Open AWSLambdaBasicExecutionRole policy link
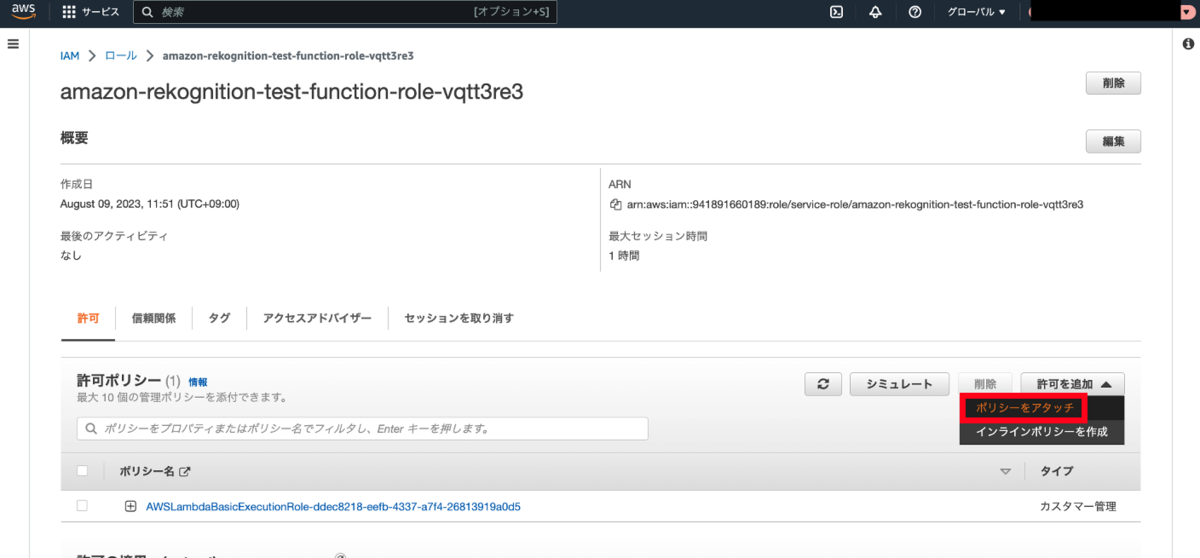Viewport: 1200px width, 558px height. click(x=333, y=506)
